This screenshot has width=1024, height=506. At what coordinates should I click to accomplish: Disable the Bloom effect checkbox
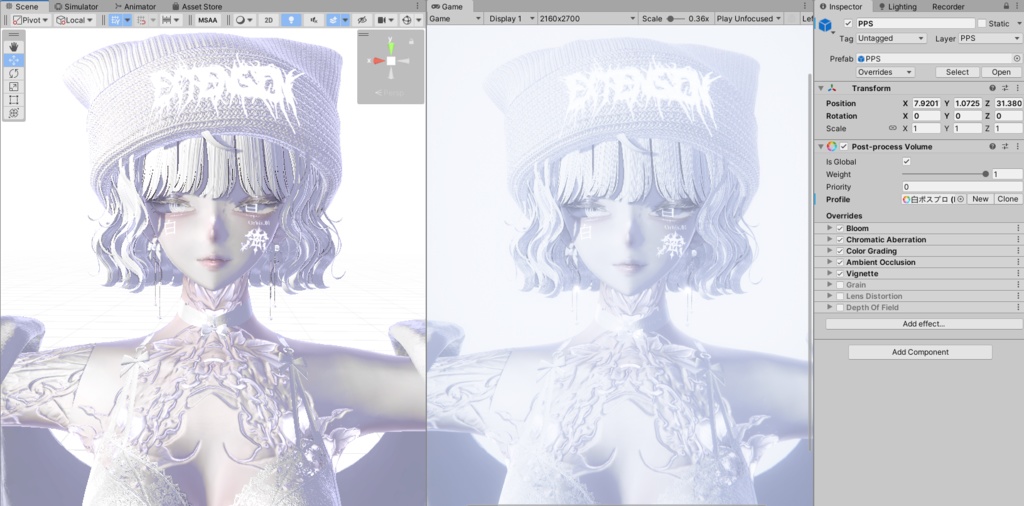(840, 229)
